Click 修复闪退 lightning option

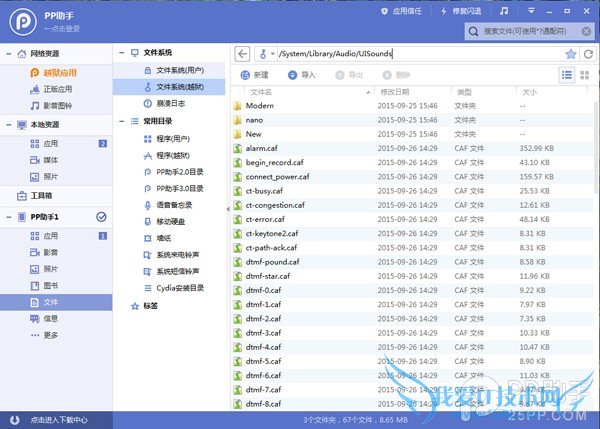(461, 11)
